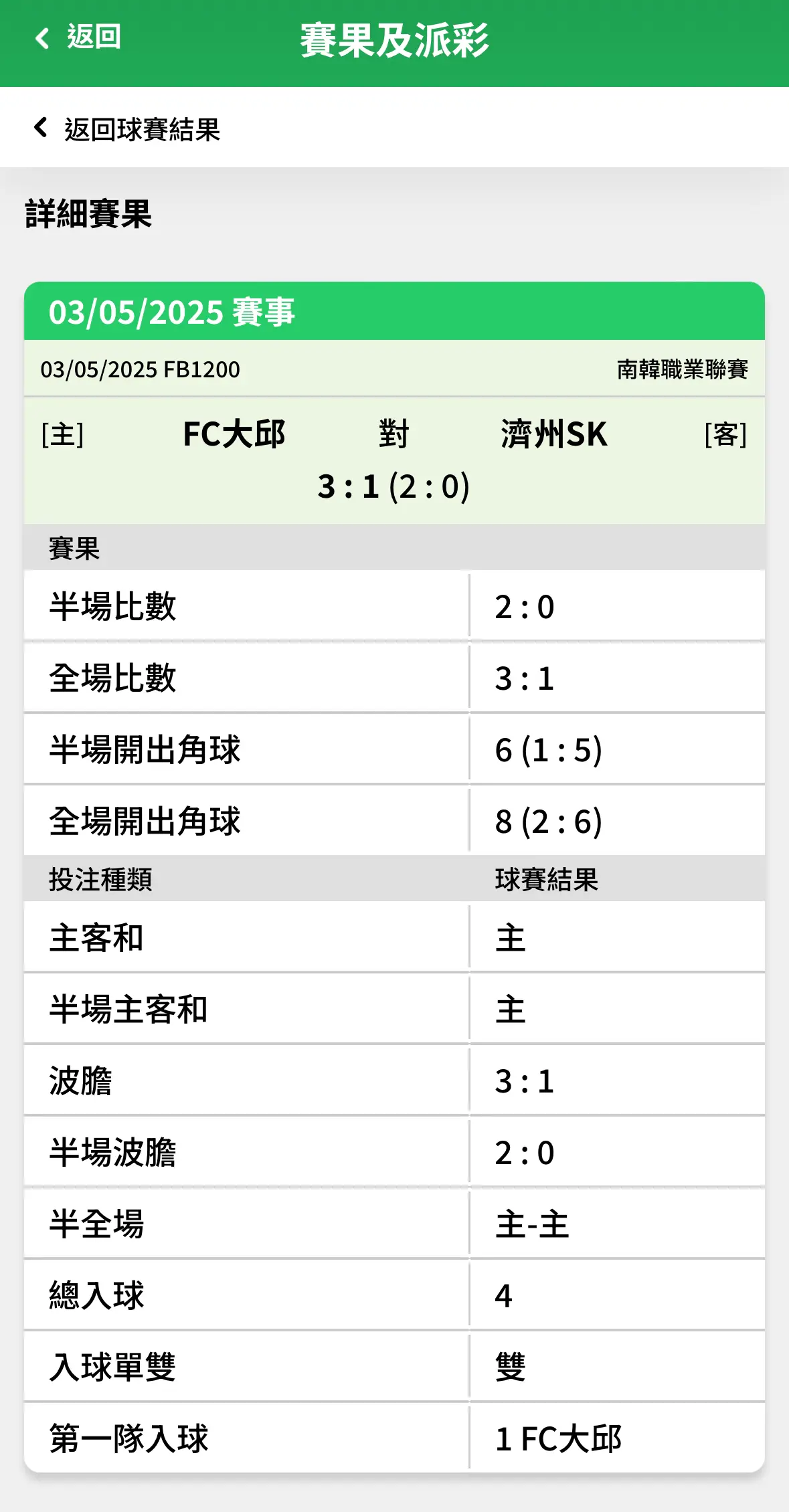
Task: Tap the 入球單雙 result 雙
Action: [x=511, y=1367]
